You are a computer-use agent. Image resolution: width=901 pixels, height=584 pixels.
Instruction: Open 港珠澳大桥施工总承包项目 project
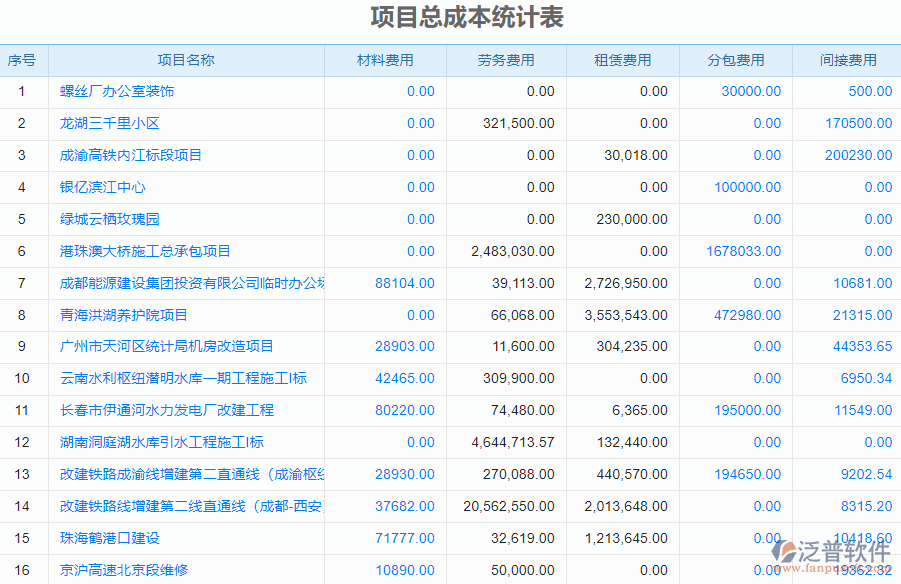point(145,252)
